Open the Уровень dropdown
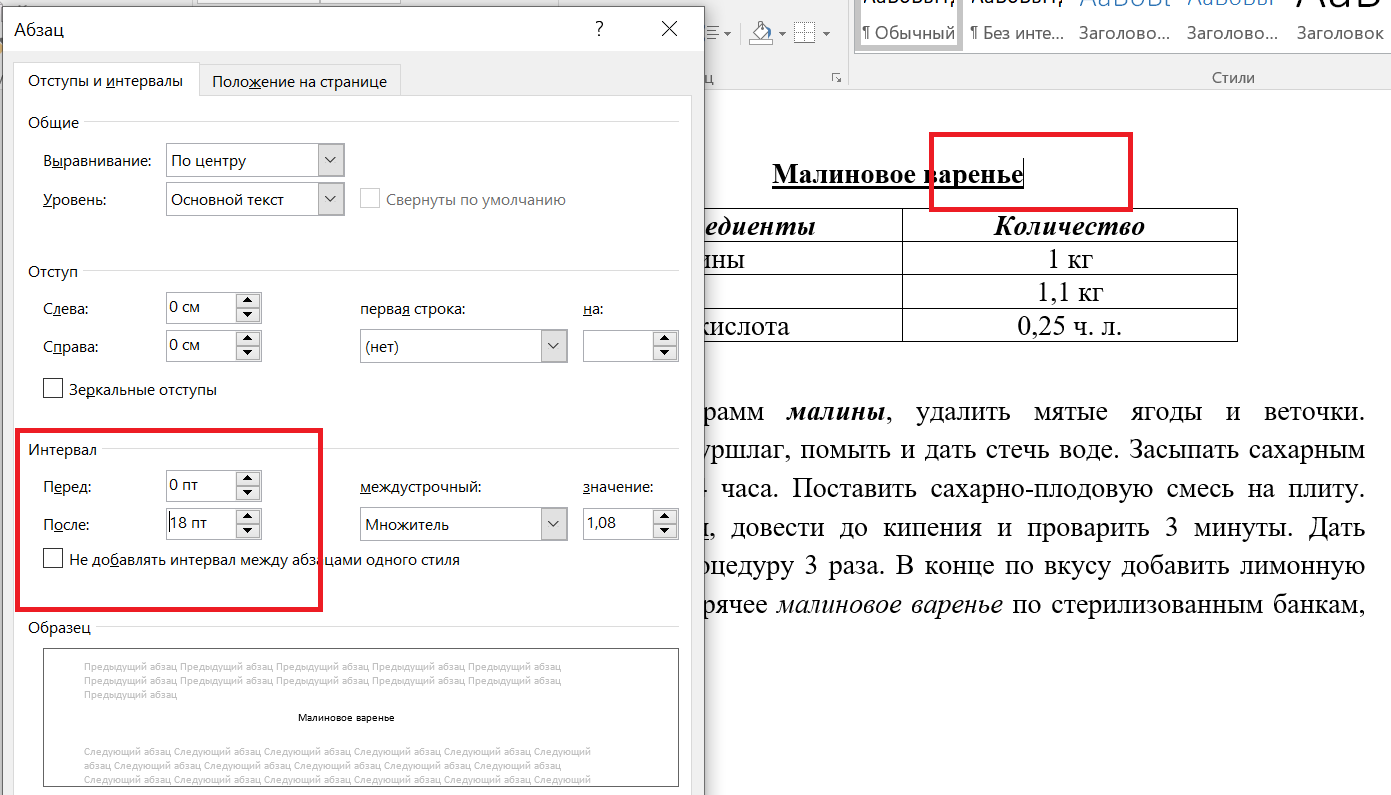The height and width of the screenshot is (795, 1391). tap(331, 199)
